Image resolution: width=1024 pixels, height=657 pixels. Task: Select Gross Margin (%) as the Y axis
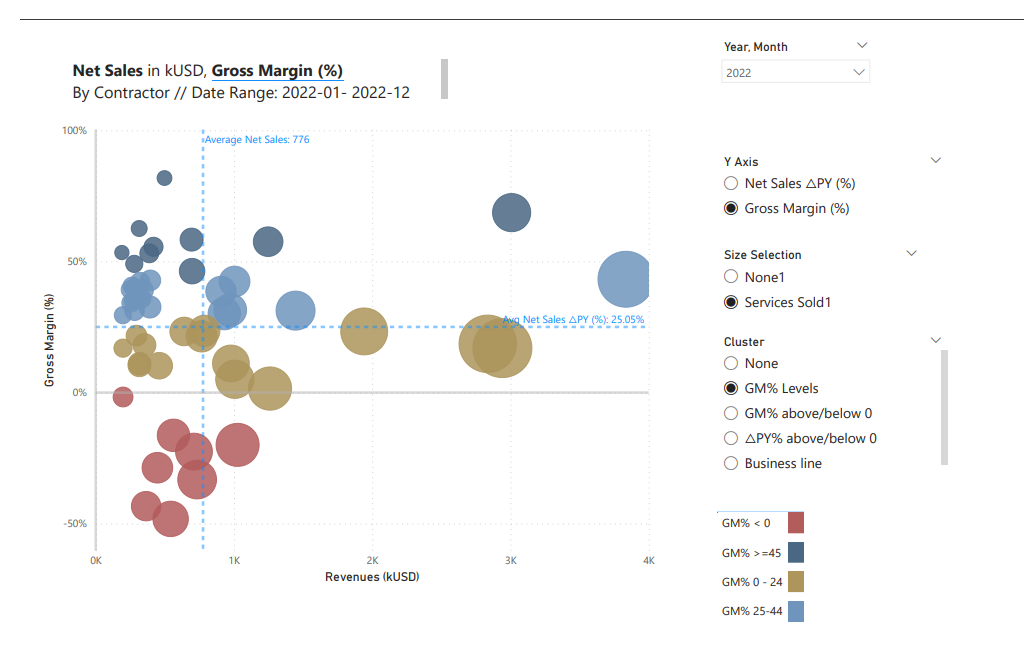pyautogui.click(x=731, y=208)
